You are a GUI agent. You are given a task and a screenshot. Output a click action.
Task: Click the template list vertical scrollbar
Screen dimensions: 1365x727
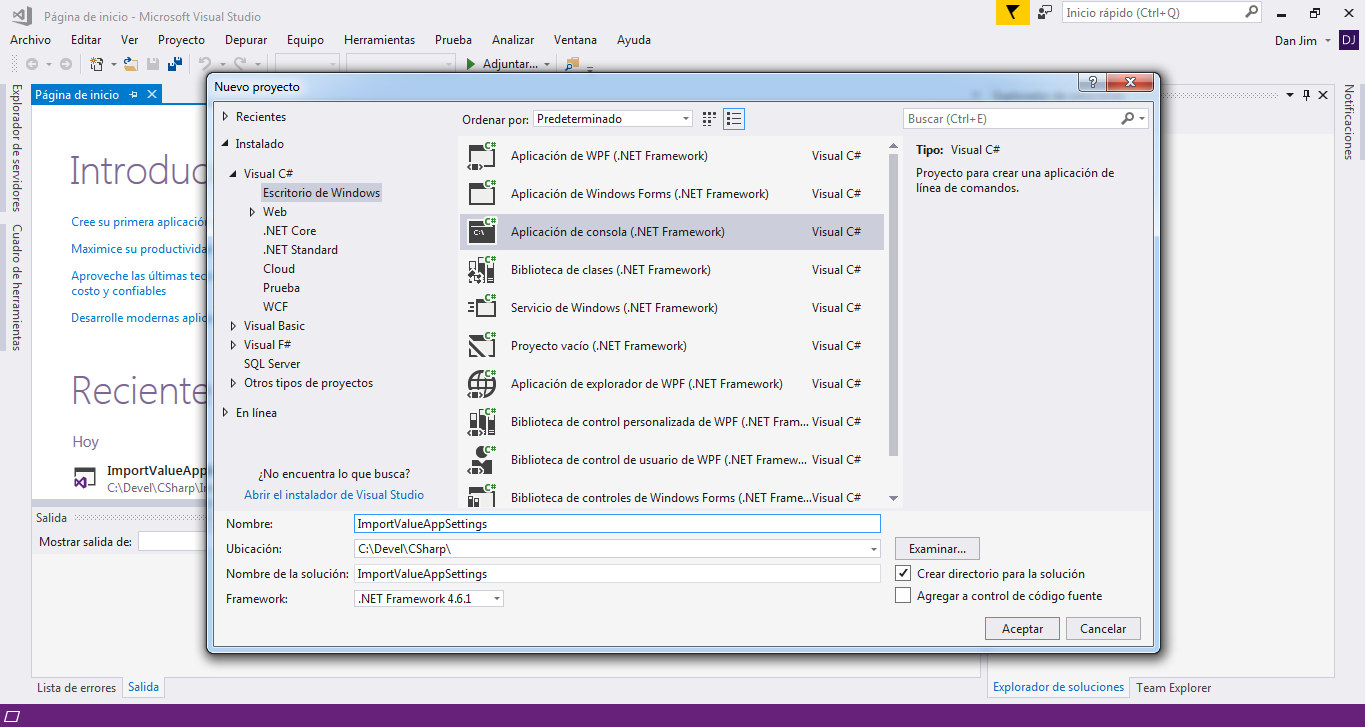tap(893, 300)
